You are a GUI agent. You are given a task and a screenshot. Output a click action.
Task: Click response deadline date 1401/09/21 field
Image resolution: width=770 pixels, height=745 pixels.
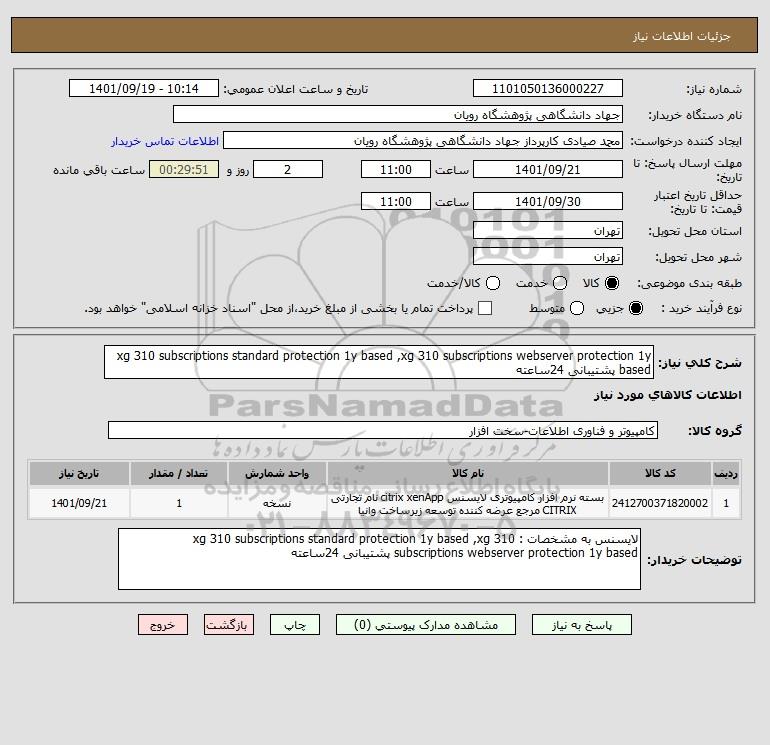point(548,169)
